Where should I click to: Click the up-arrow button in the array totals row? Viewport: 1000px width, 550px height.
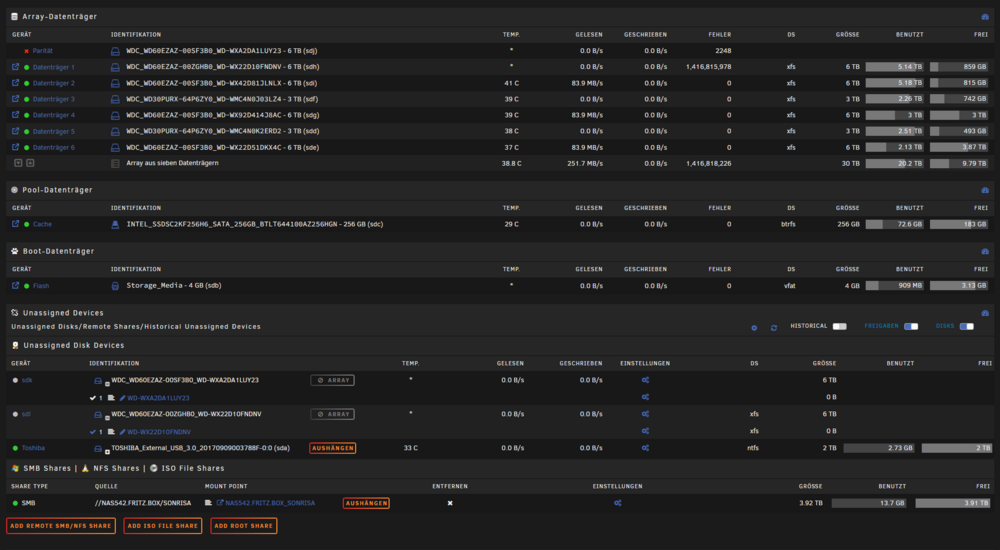(30, 163)
